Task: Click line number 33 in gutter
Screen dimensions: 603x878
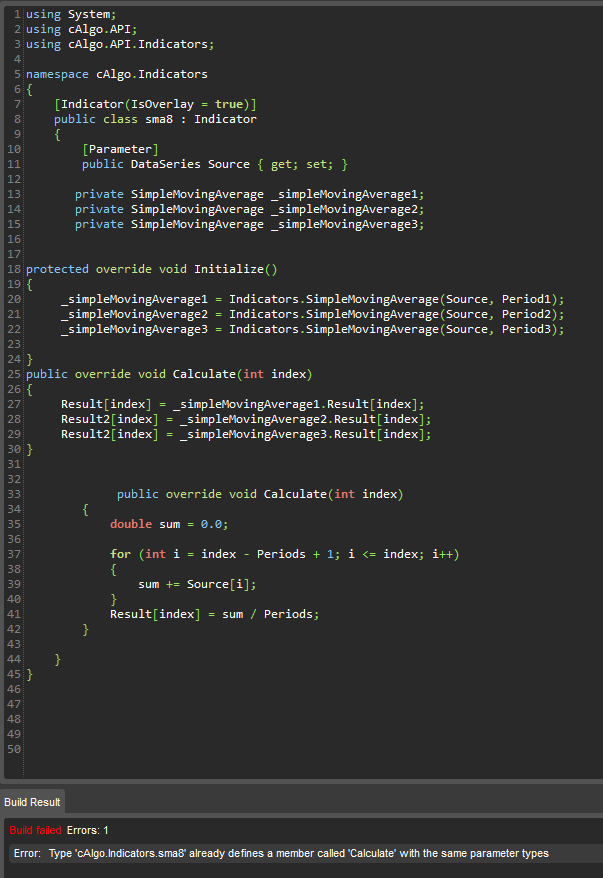Action: coord(14,494)
